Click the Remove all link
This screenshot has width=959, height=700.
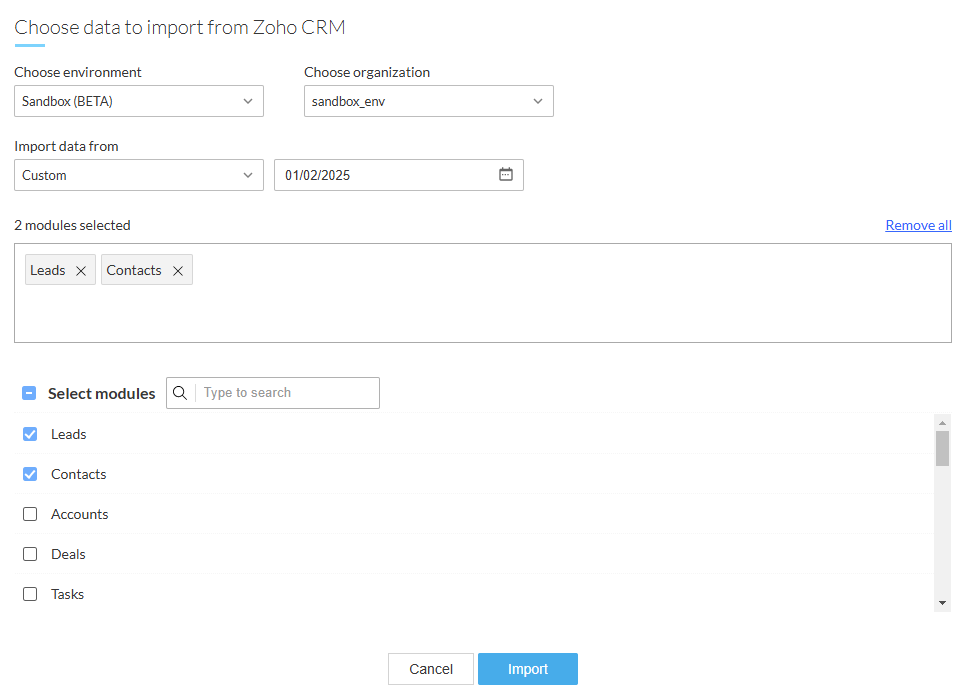click(x=918, y=225)
